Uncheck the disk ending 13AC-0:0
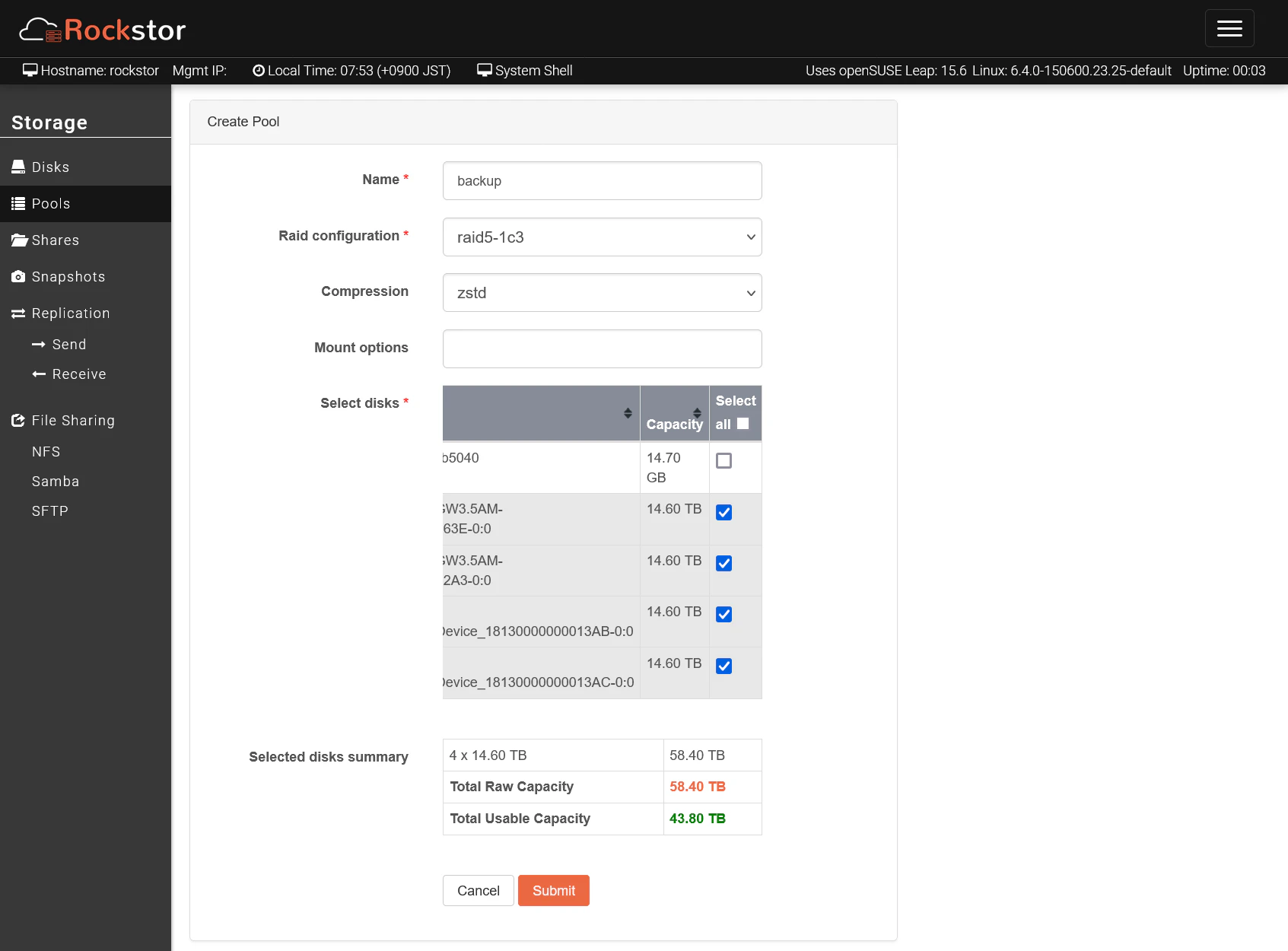Image resolution: width=1288 pixels, height=951 pixels. (x=724, y=666)
